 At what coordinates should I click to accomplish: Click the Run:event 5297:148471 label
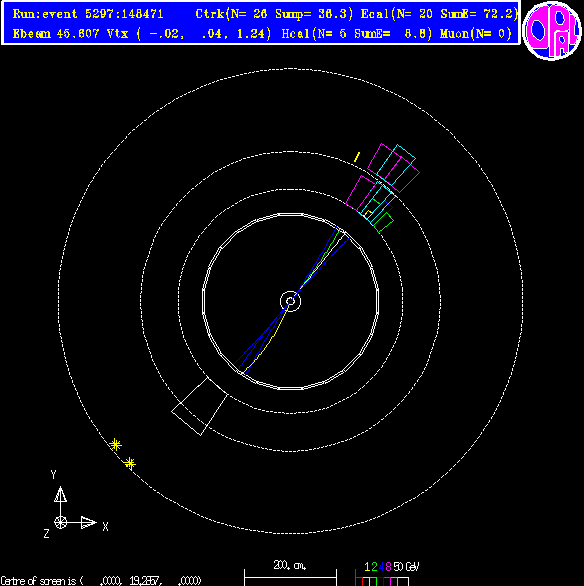pyautogui.click(x=88, y=14)
